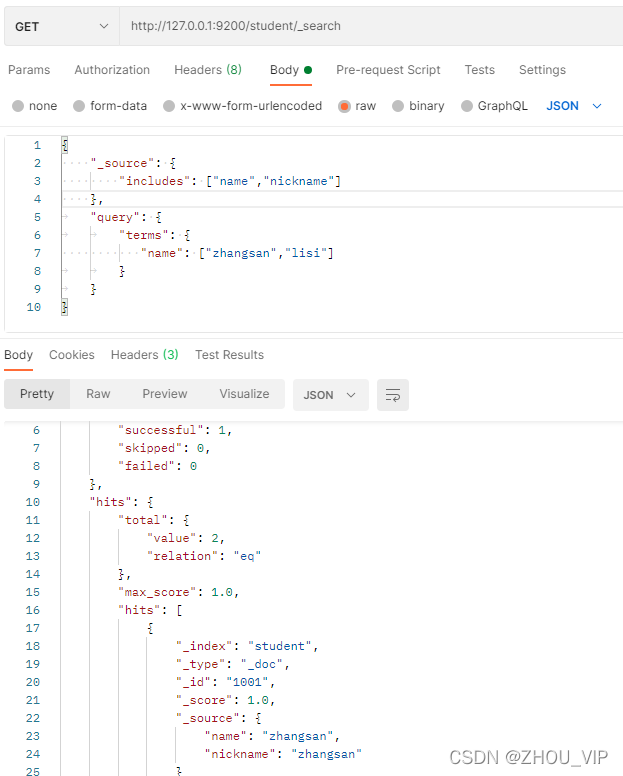
Task: Click the request URL input field
Action: click(371, 26)
